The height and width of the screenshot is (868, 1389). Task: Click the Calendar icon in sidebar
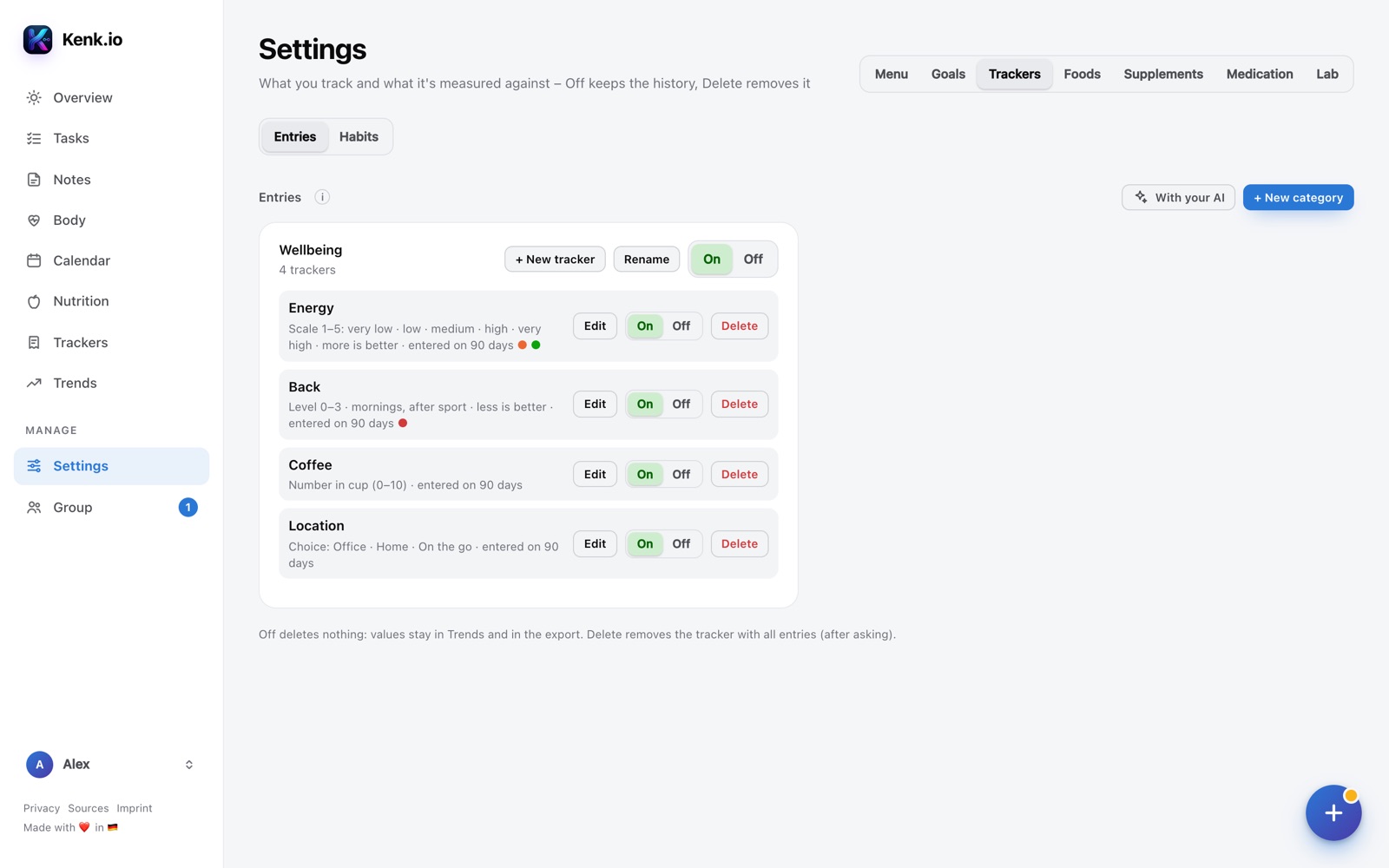pos(34,260)
